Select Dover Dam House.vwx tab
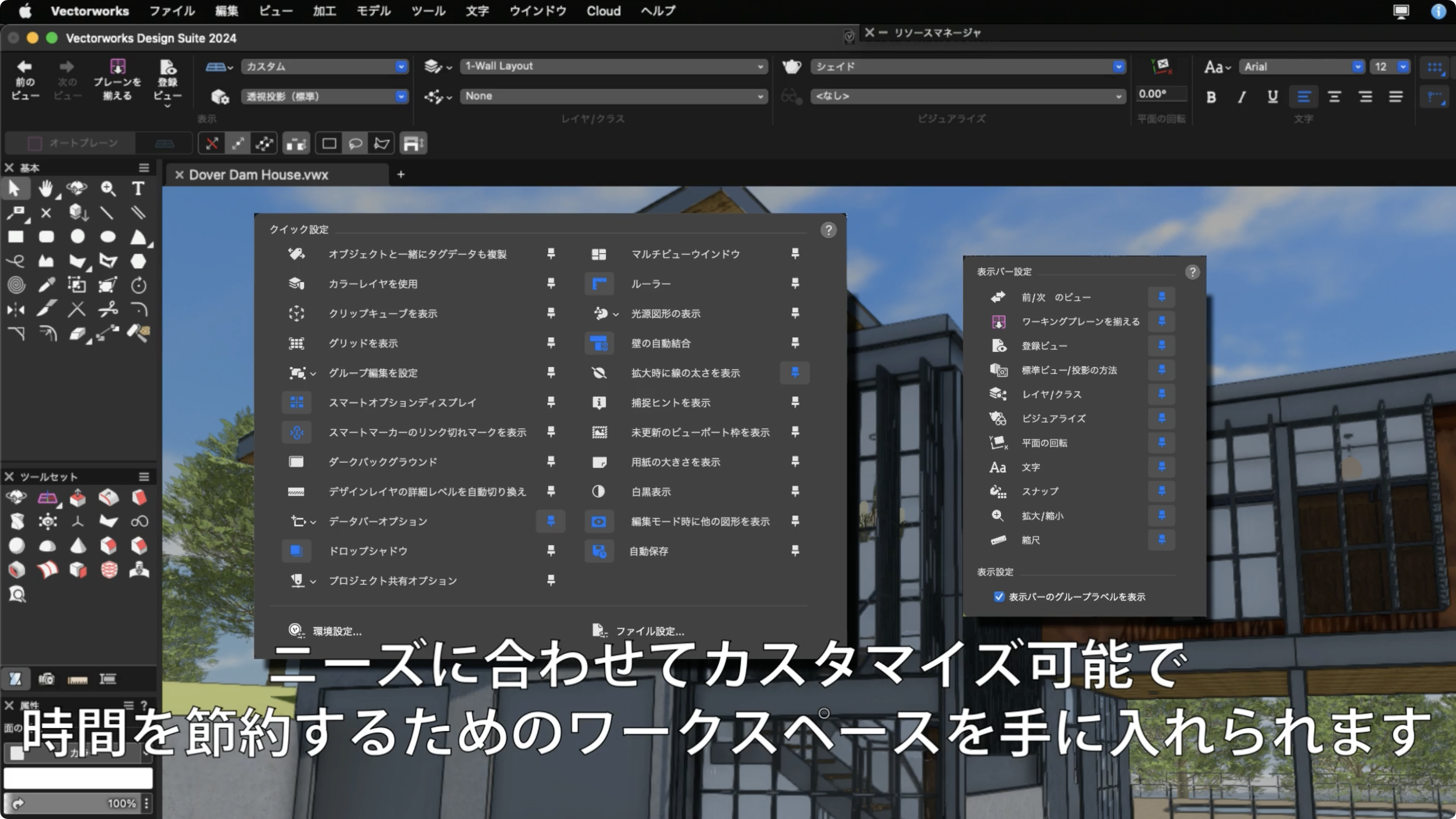The image size is (1456, 819). pyautogui.click(x=277, y=175)
